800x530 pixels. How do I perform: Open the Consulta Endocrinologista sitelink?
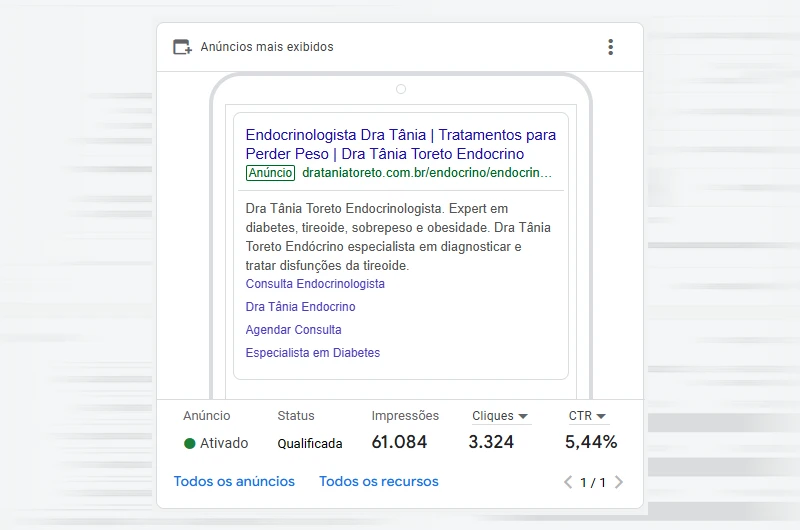(315, 284)
